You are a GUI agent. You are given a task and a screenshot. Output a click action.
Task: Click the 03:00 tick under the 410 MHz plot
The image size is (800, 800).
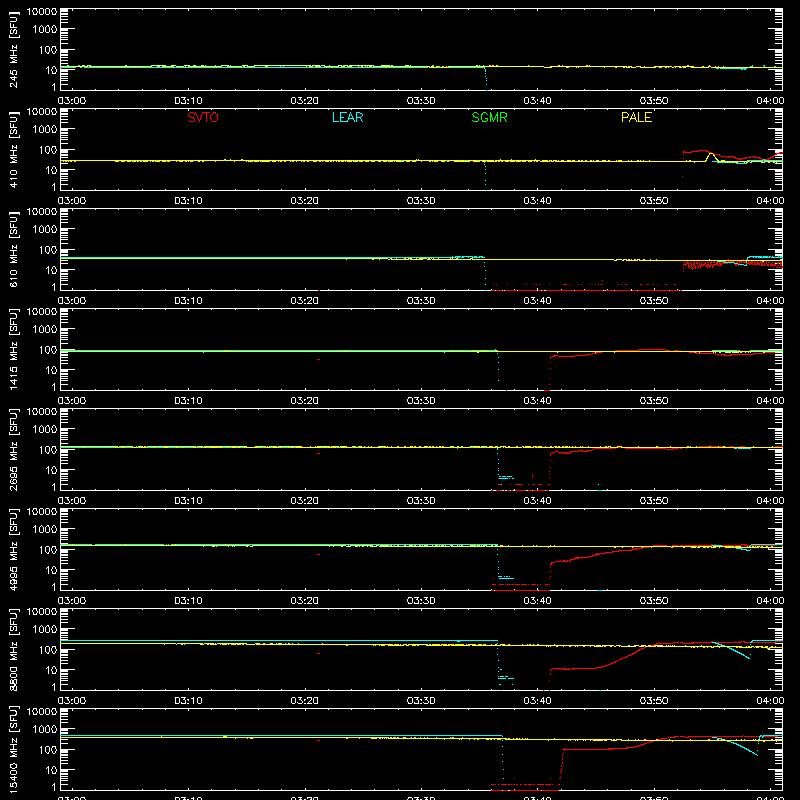click(72, 201)
